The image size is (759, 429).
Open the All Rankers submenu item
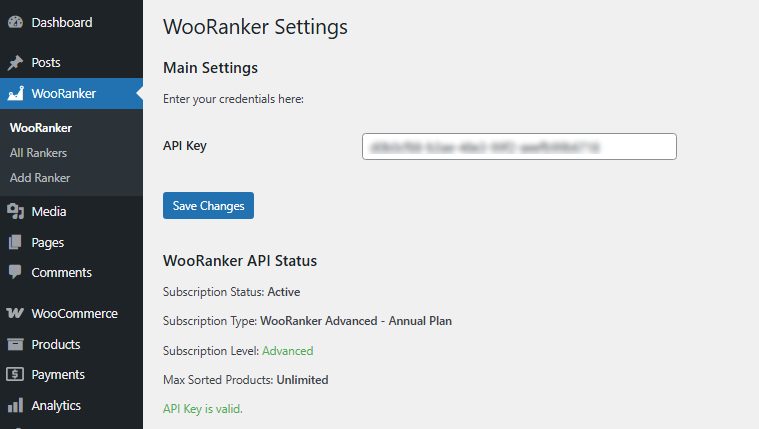pos(38,153)
